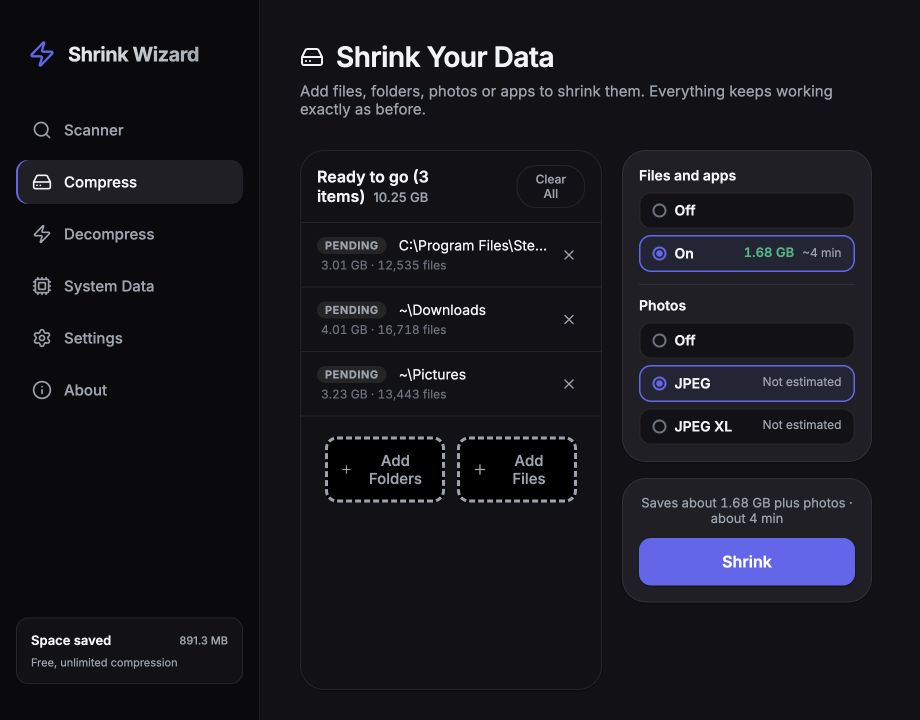Go to Decompress page
Viewport: 920px width, 720px height.
pyautogui.click(x=130, y=234)
